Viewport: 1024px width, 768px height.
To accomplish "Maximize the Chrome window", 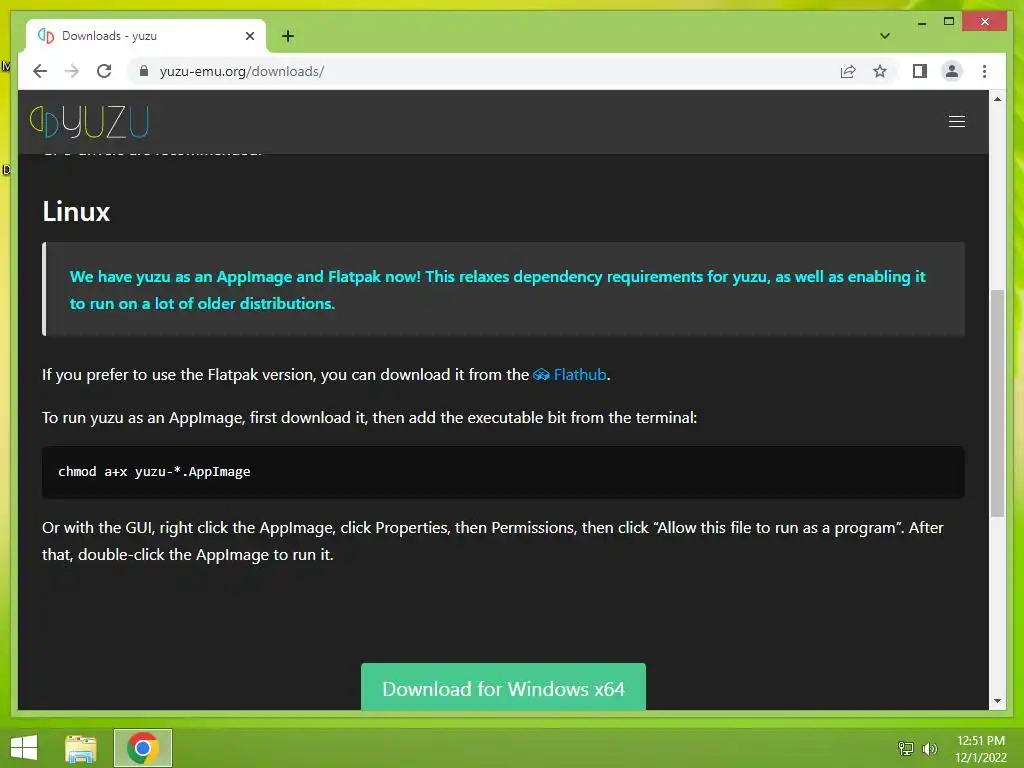I will click(x=949, y=22).
